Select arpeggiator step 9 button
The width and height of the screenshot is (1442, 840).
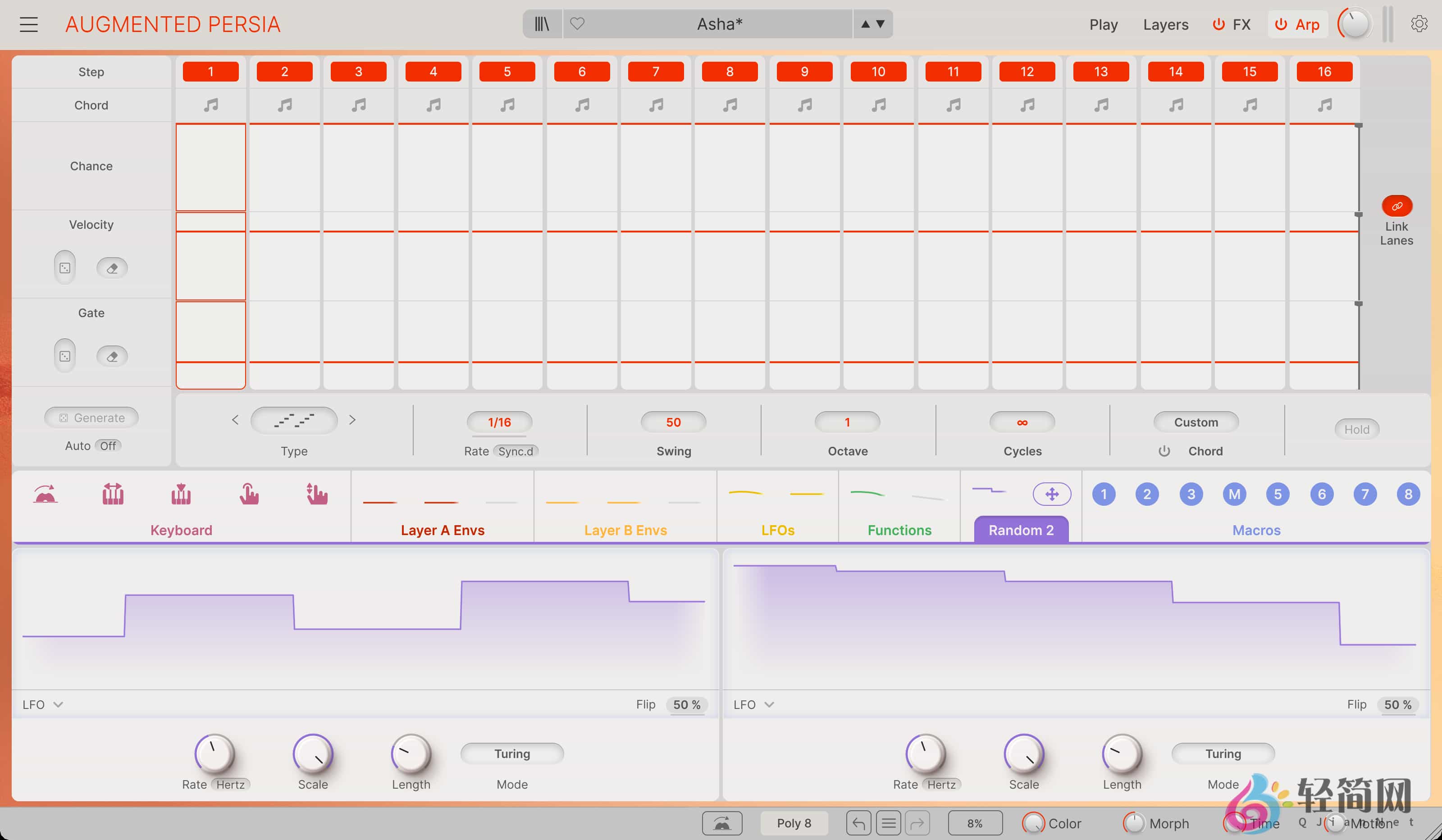click(x=804, y=72)
